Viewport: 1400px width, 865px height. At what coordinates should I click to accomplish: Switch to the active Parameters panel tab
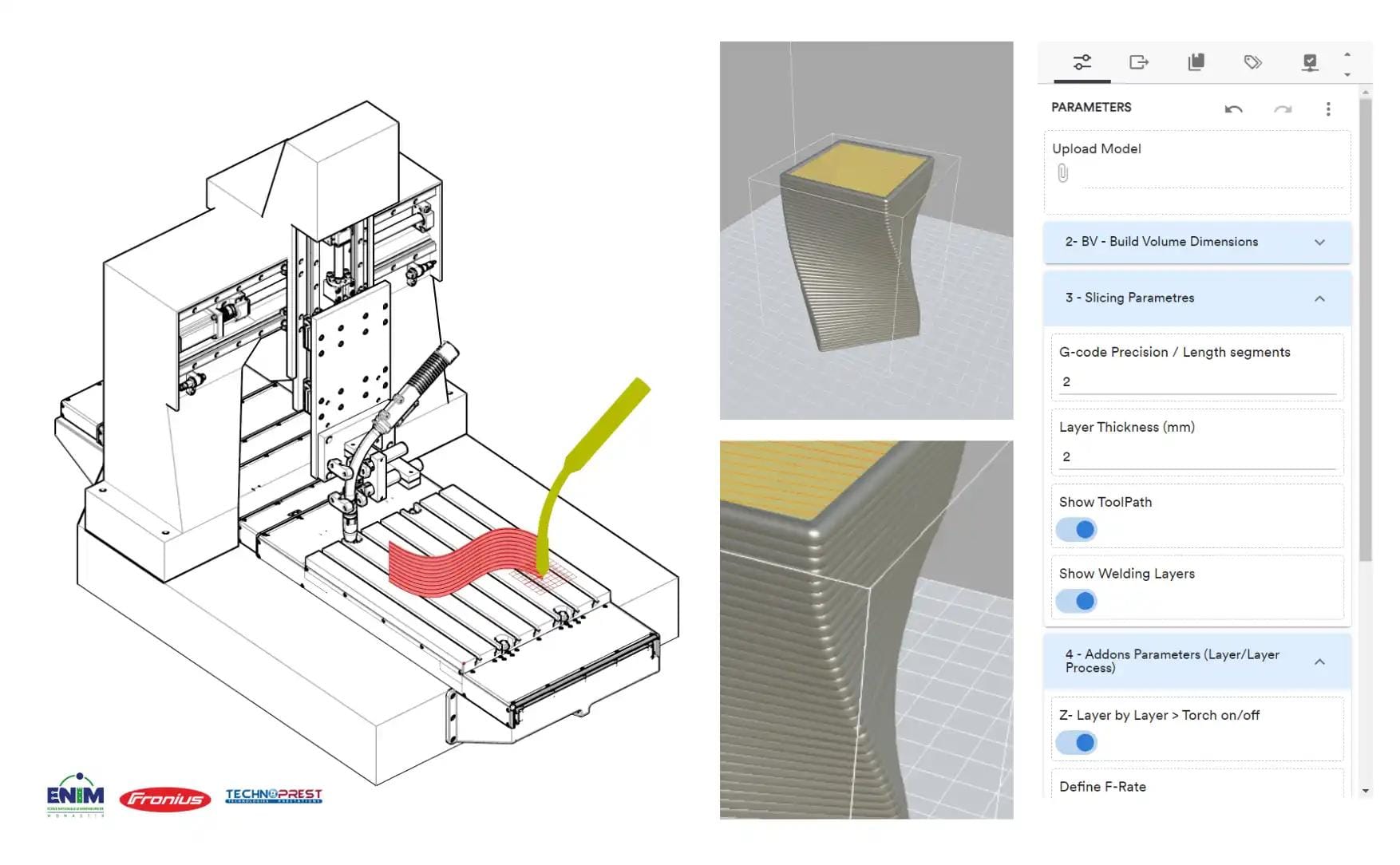click(1083, 61)
